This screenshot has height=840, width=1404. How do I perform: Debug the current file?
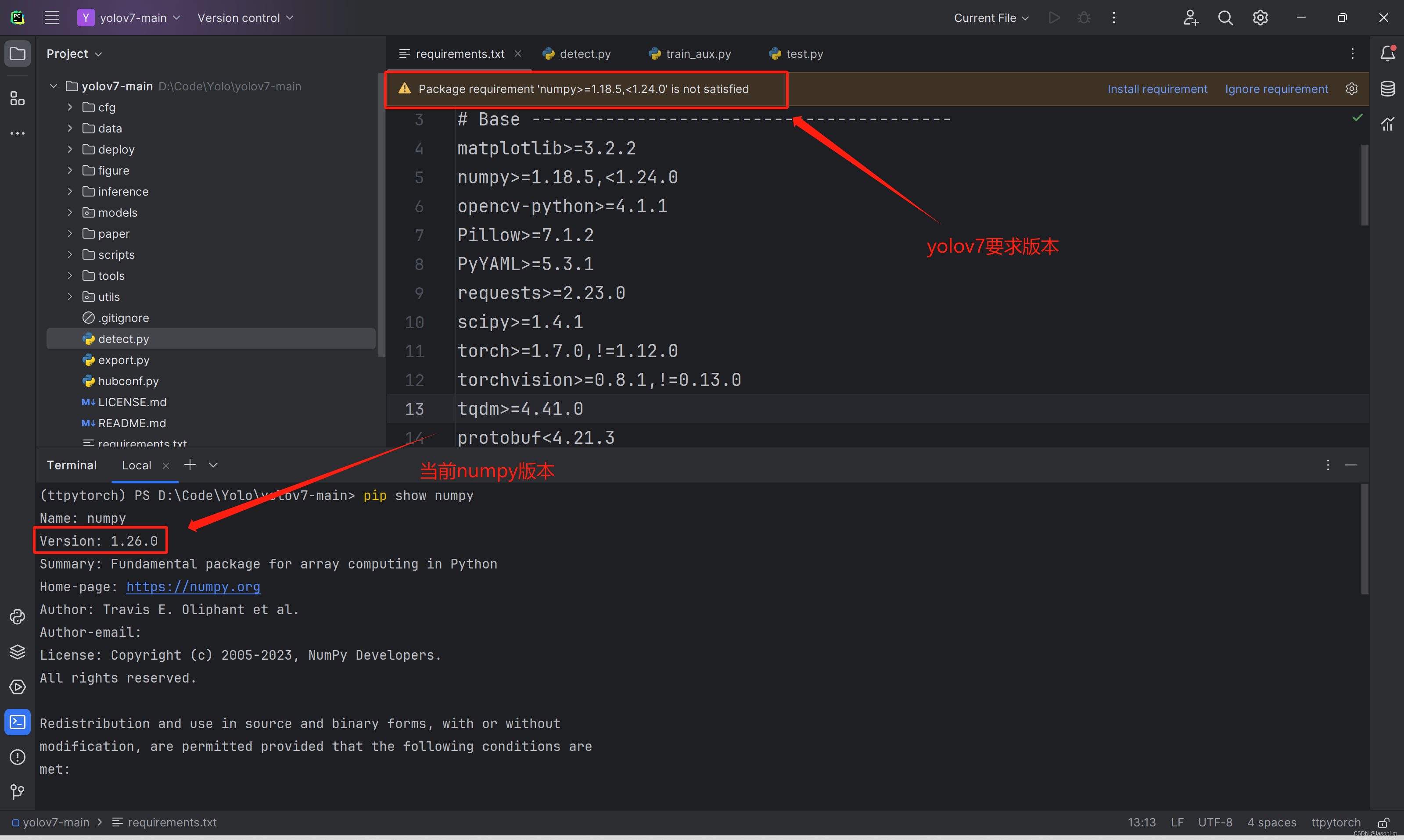1084,18
